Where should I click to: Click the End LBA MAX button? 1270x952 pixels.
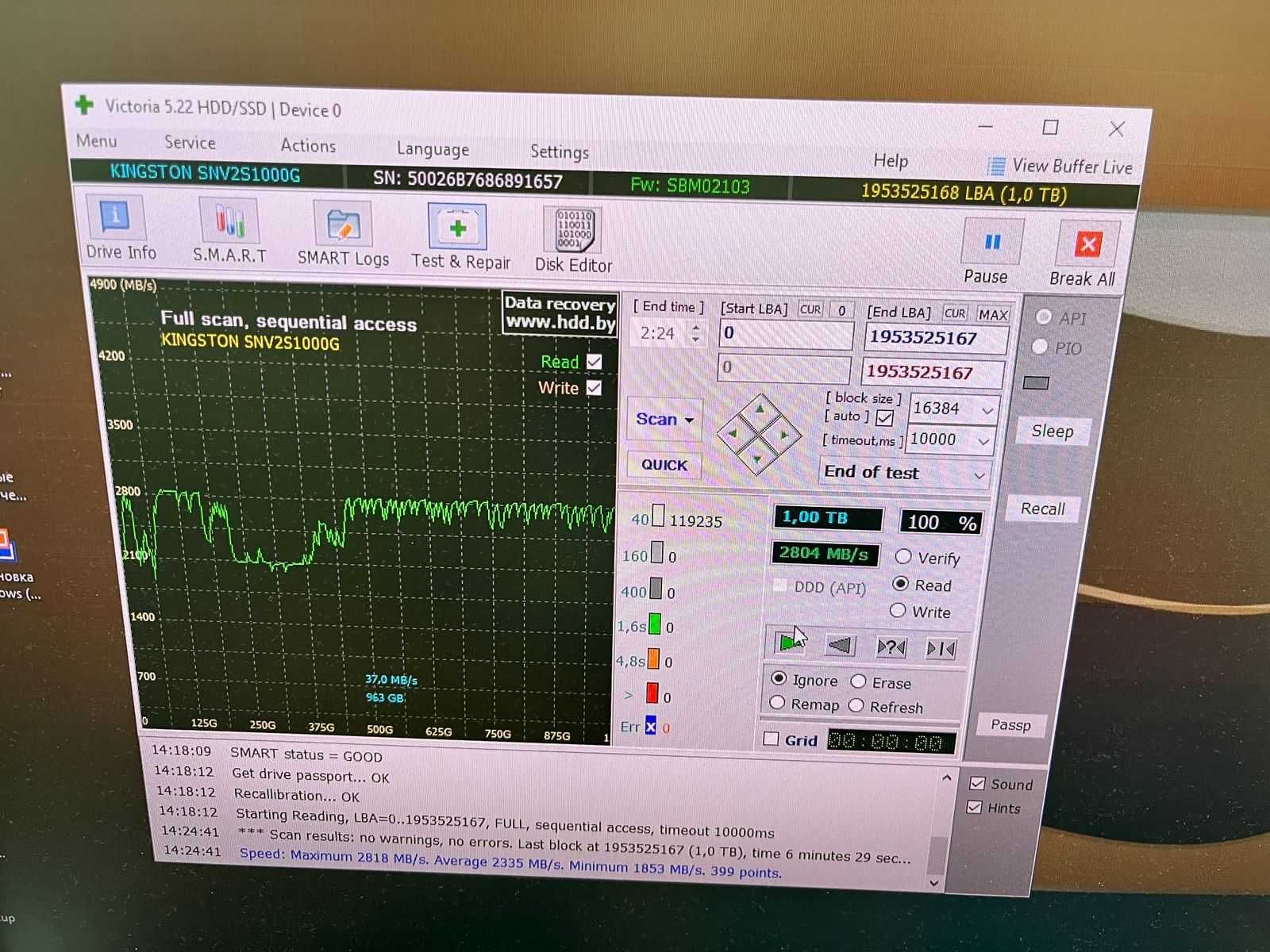click(992, 315)
